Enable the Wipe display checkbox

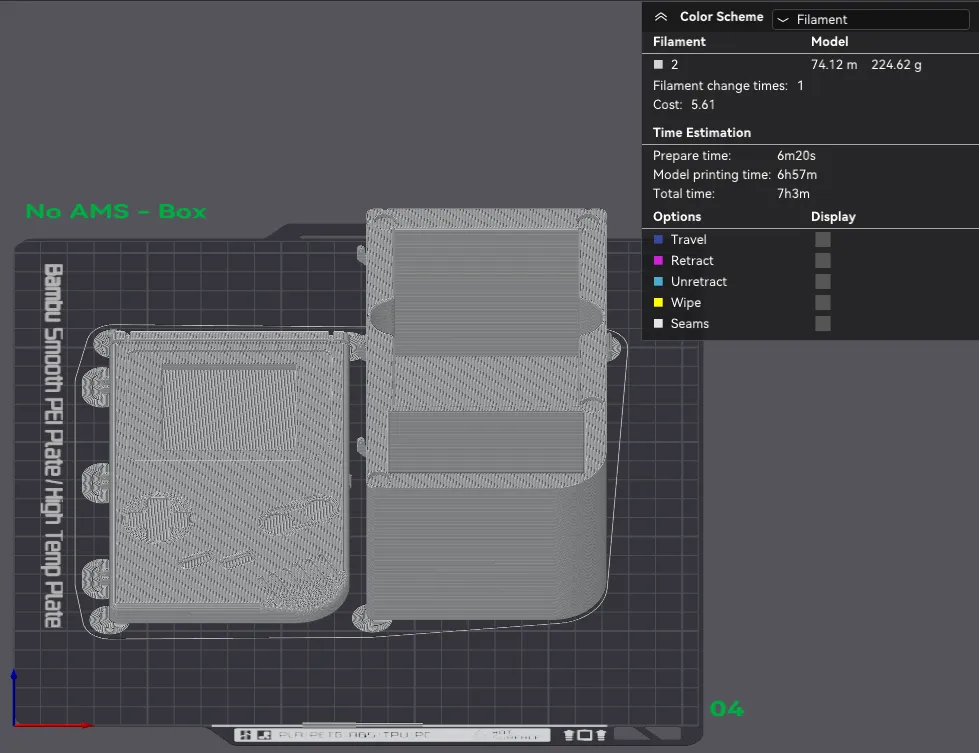823,303
